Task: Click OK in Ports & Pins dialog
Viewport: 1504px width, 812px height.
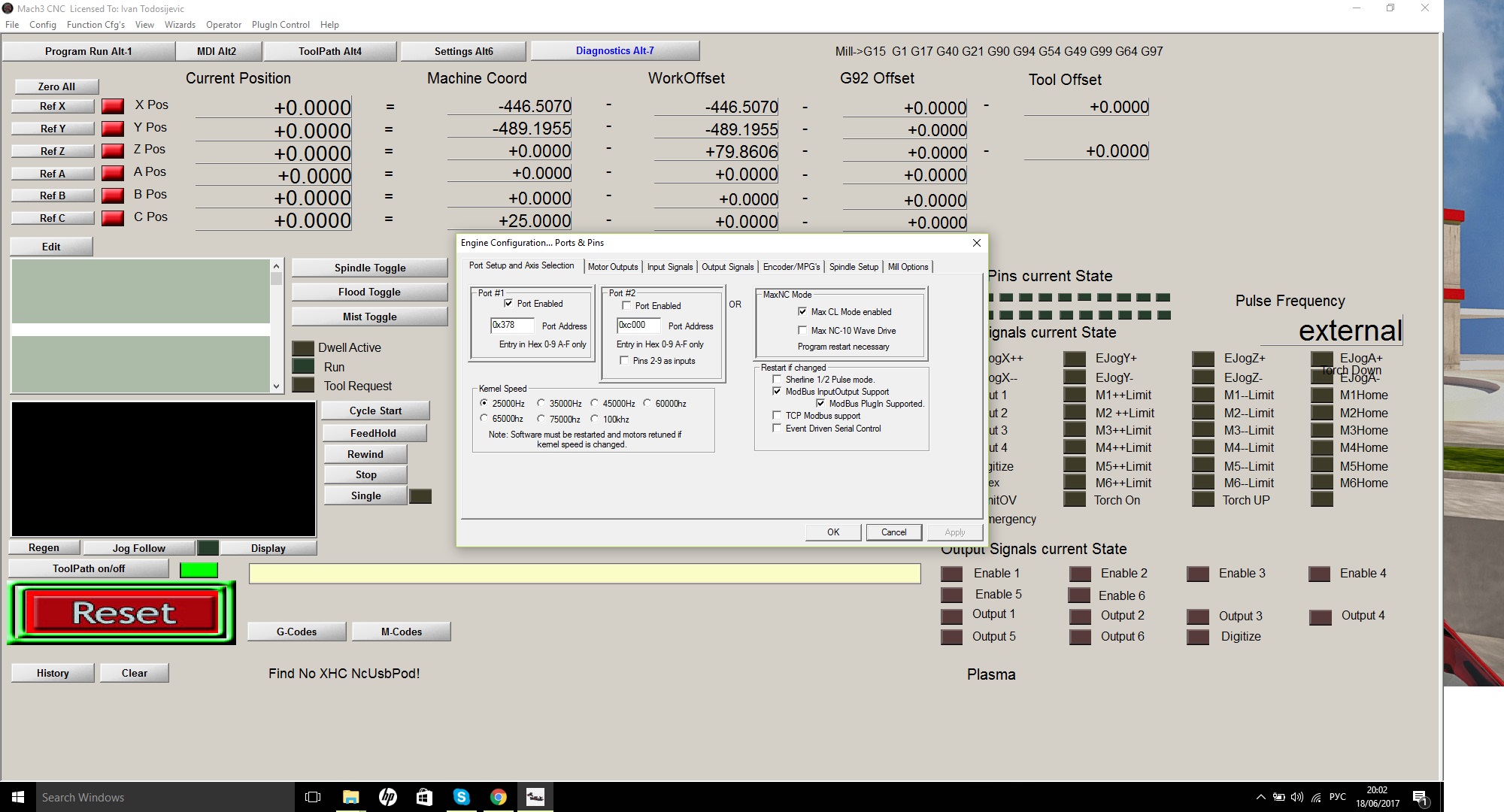Action: (x=833, y=532)
